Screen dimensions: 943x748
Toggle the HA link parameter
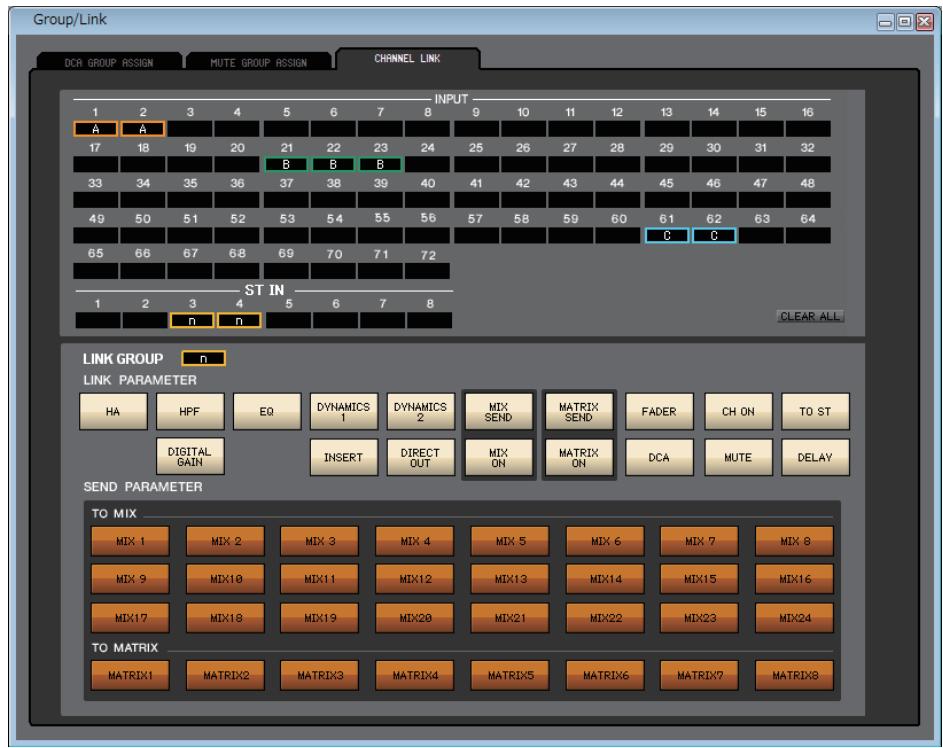(x=113, y=411)
